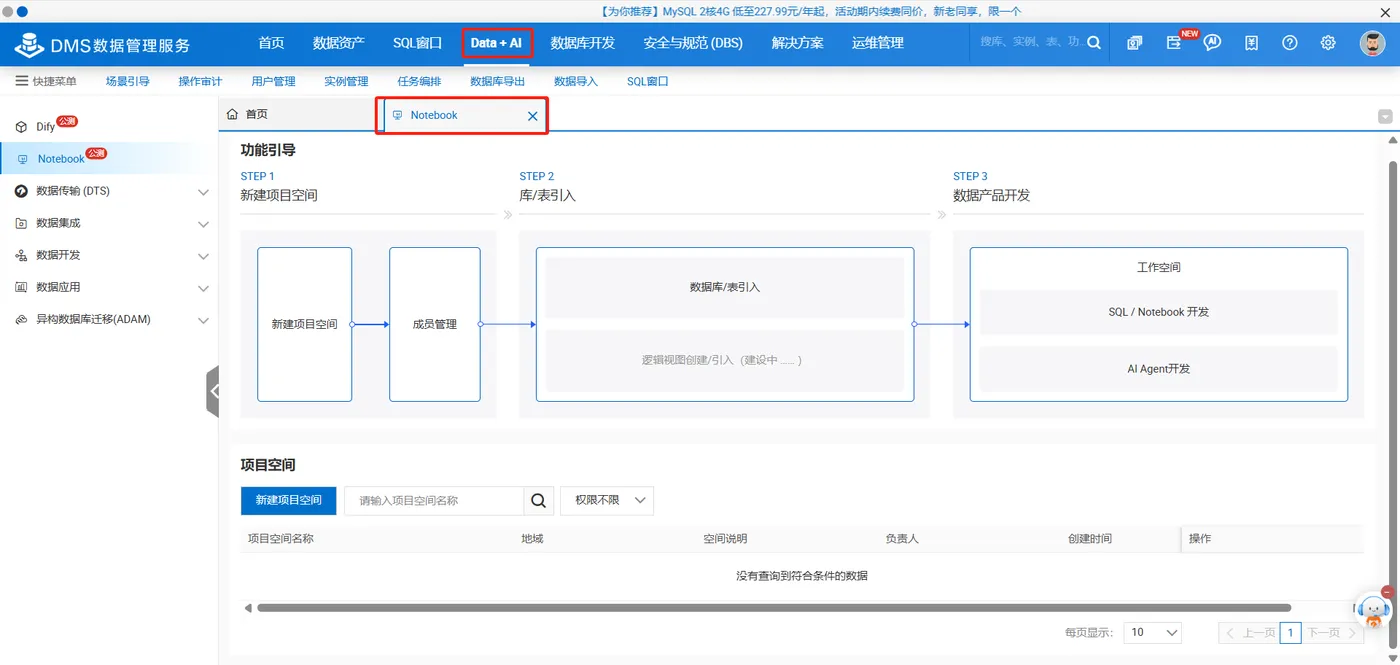This screenshot has height=665, width=1400.
Task: Click the MySQL promotion banner link at the top
Action: (x=811, y=11)
